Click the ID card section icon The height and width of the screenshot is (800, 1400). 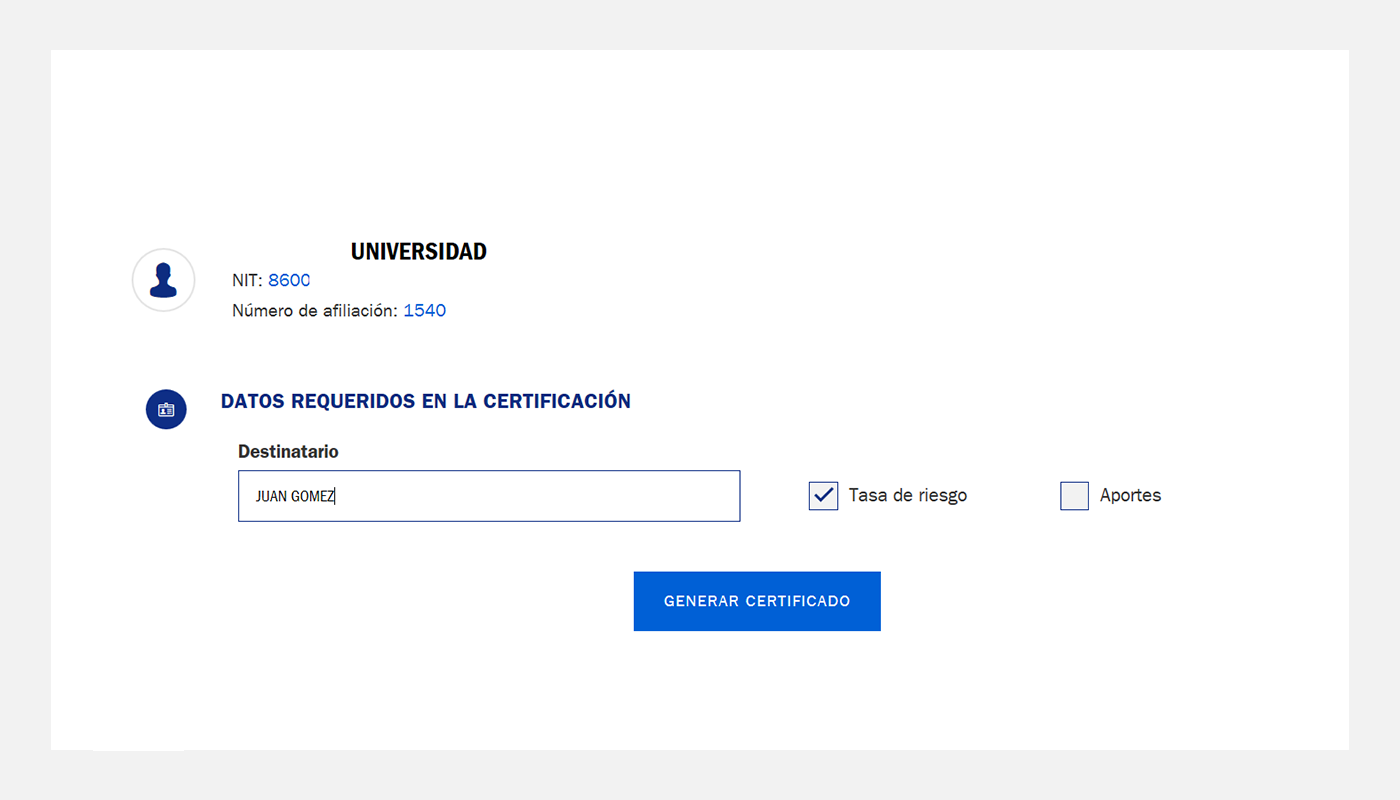(166, 409)
